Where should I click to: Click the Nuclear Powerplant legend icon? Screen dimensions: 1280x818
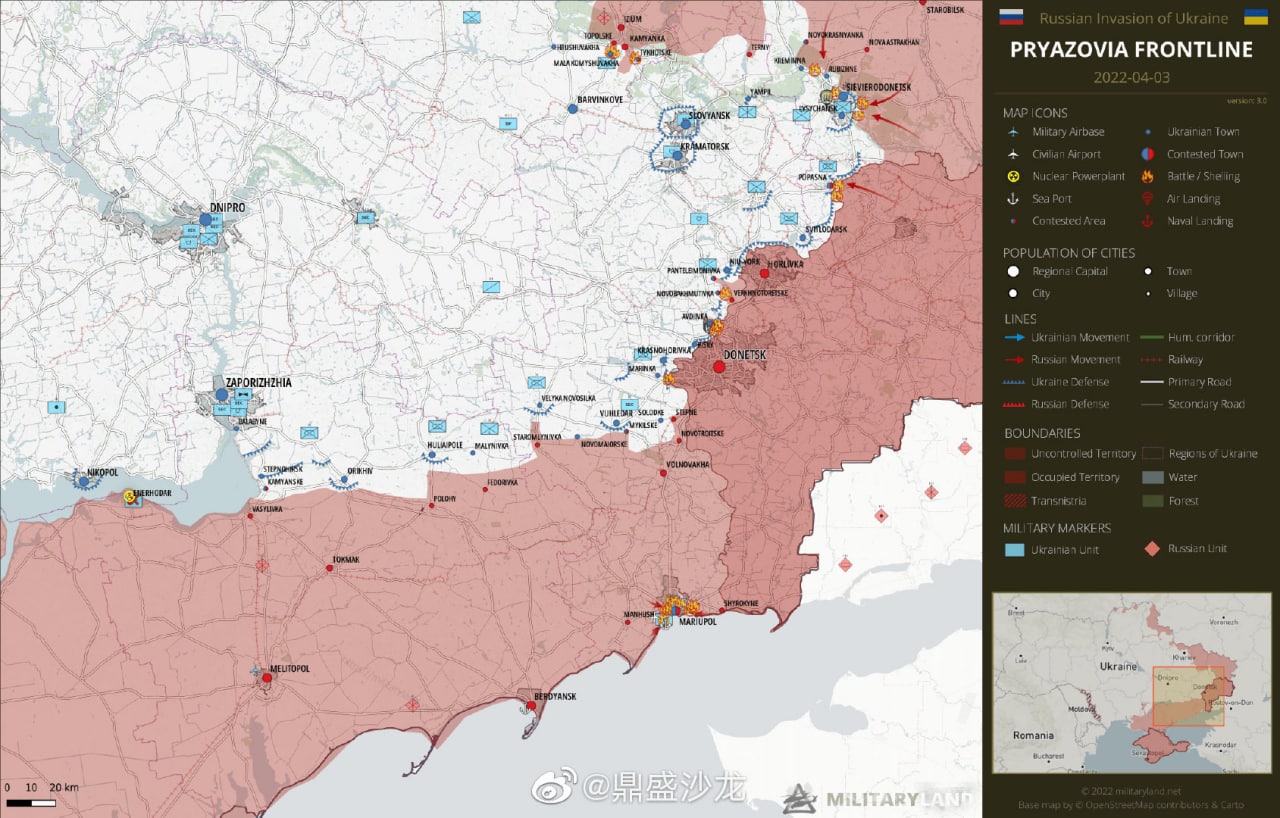click(x=1013, y=176)
